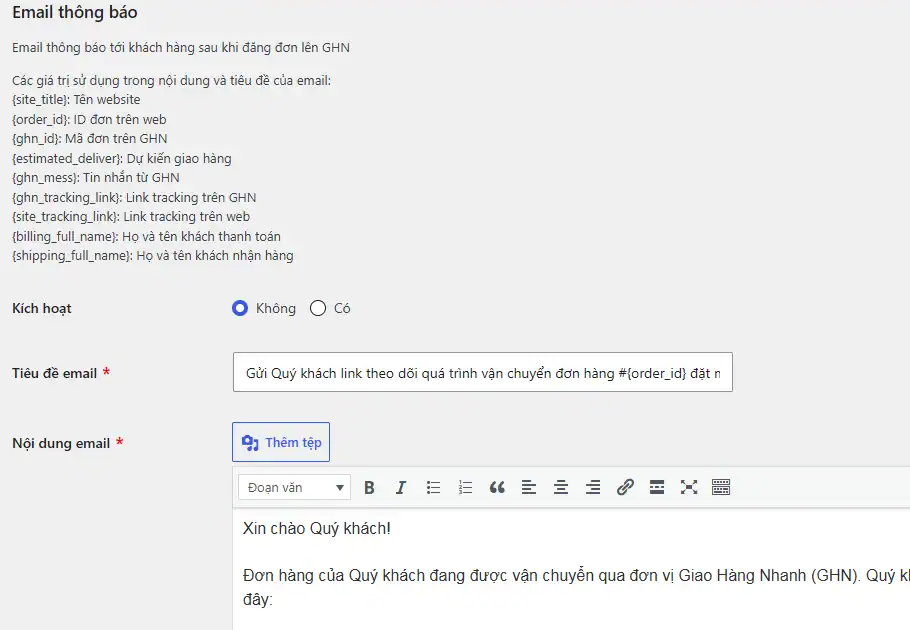Enter fullscreen editor mode
The width and height of the screenshot is (910, 630).
[688, 487]
